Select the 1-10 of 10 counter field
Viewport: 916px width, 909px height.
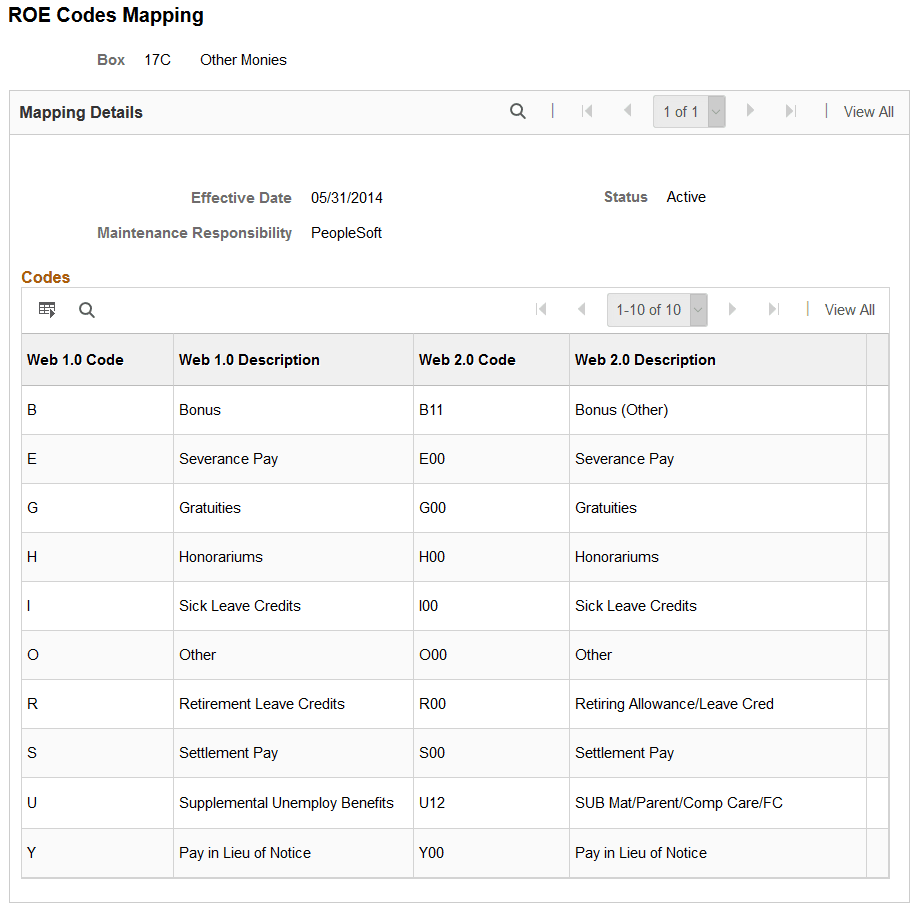(648, 310)
